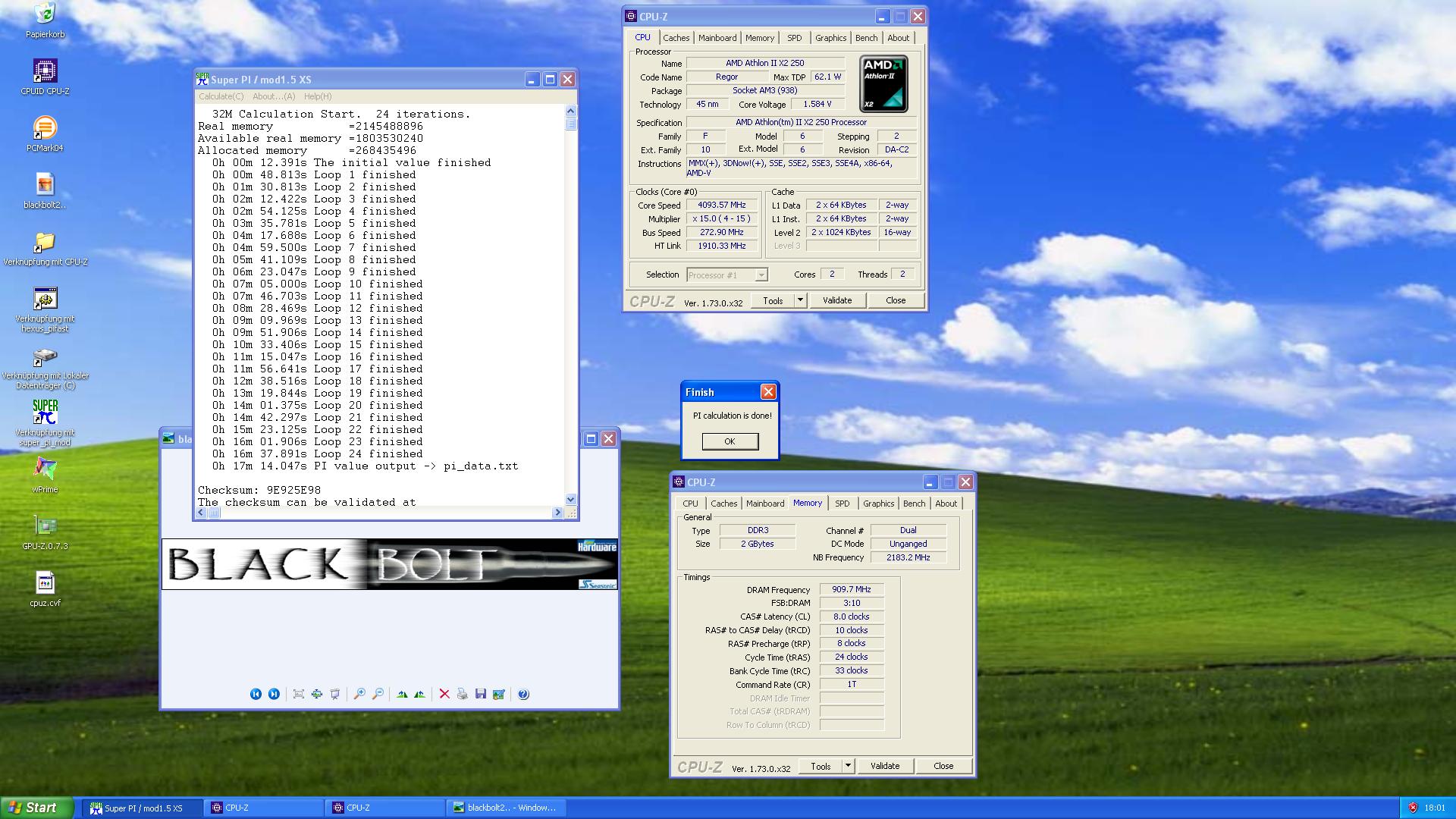The image size is (1456, 819).
Task: Click Close button in Memory CPU-Z window
Action: [x=943, y=766]
